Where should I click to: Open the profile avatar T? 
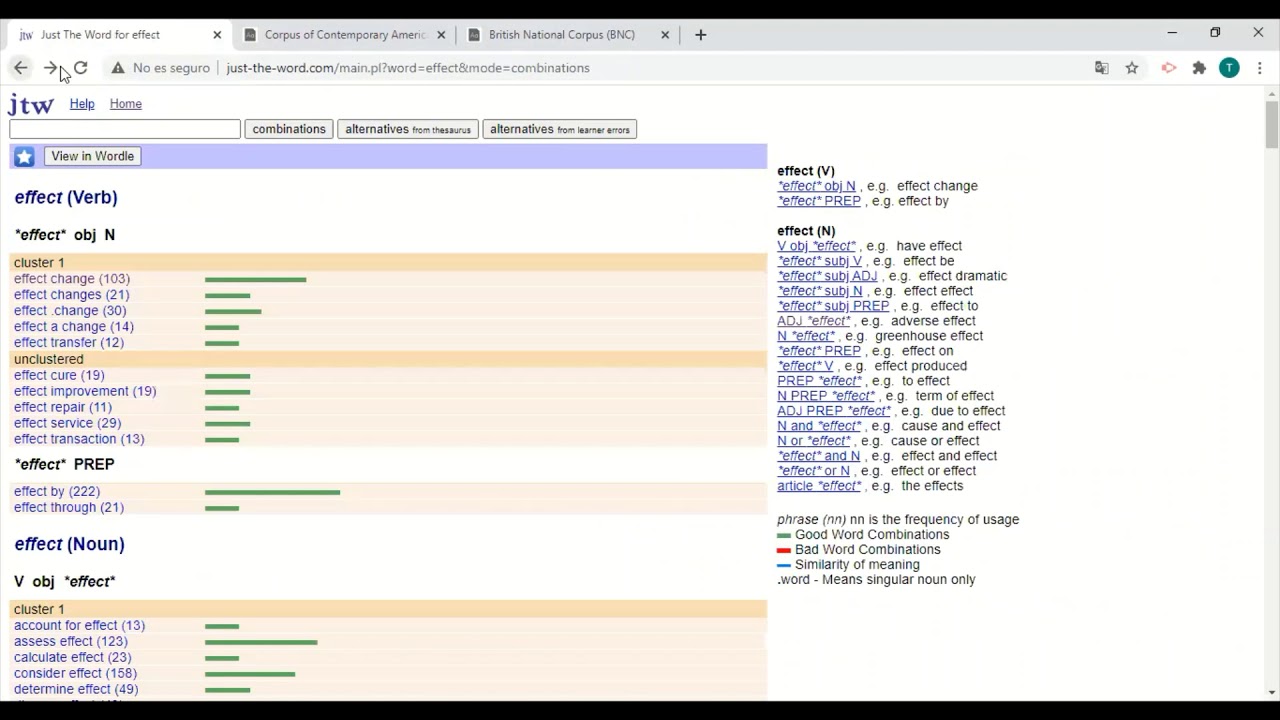coord(1230,68)
